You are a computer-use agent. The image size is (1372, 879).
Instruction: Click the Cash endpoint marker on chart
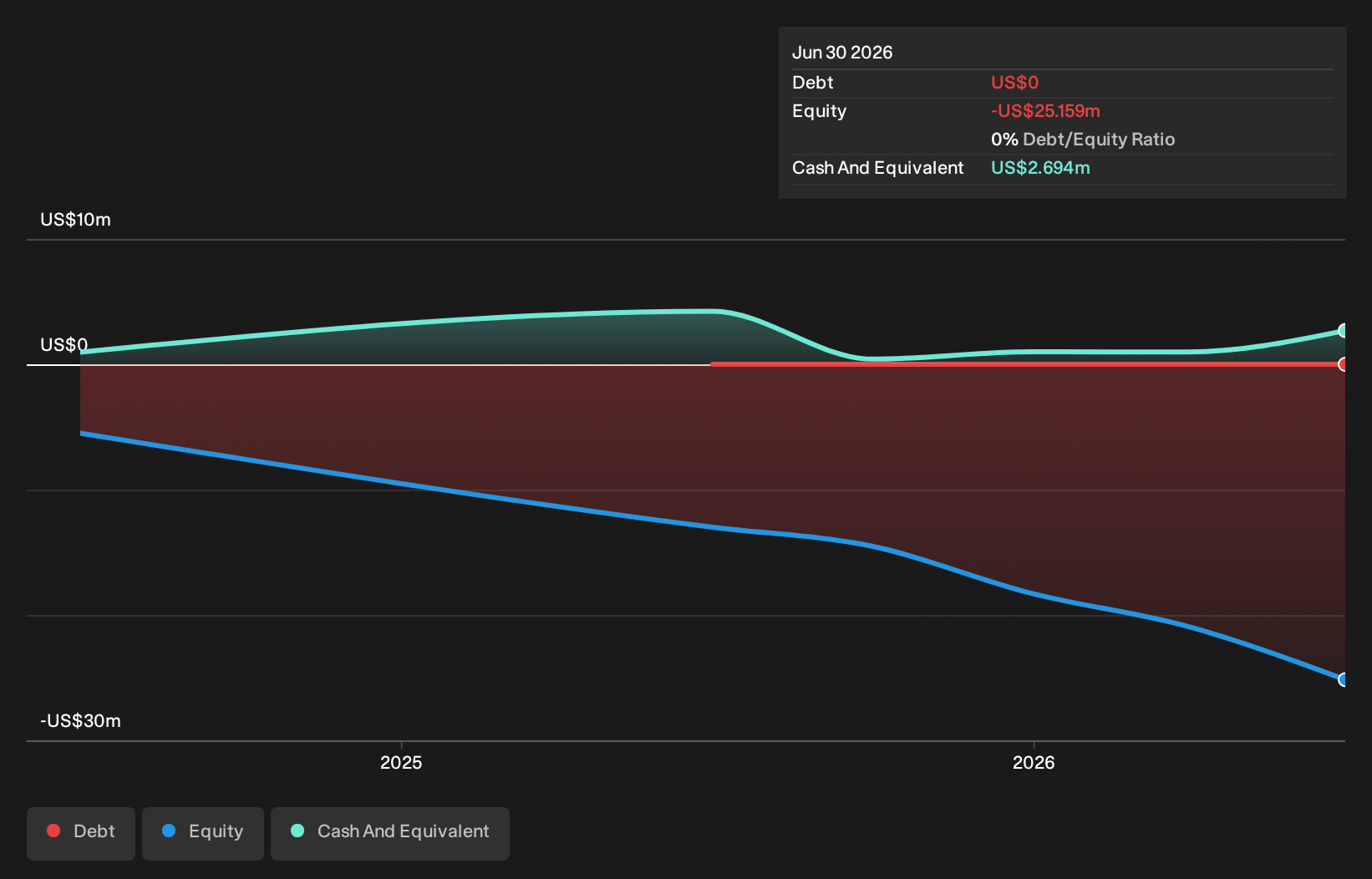[1343, 330]
